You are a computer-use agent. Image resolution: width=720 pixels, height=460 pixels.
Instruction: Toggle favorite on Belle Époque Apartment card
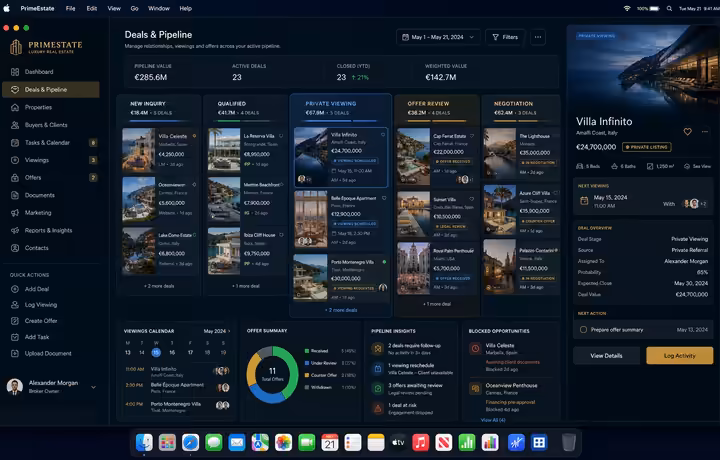pyautogui.click(x=384, y=198)
